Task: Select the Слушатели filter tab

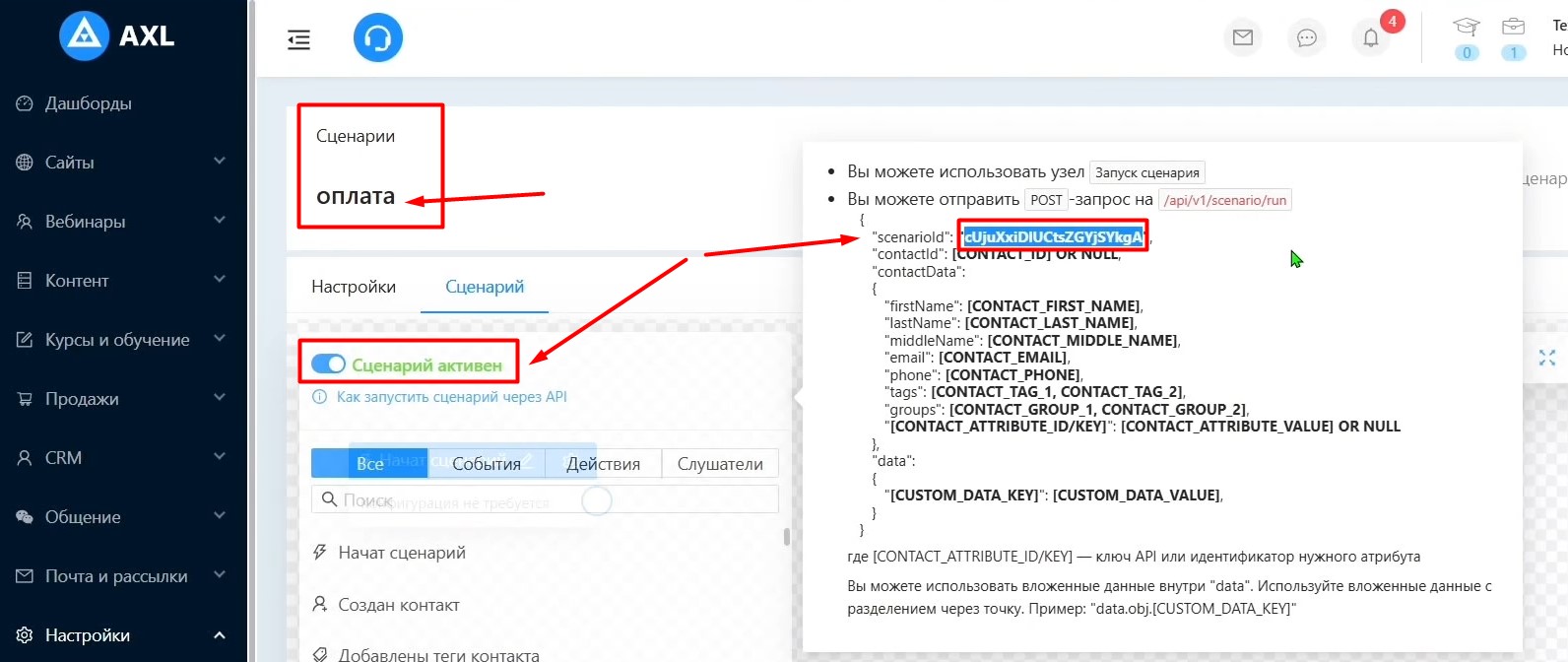Action: click(x=720, y=464)
